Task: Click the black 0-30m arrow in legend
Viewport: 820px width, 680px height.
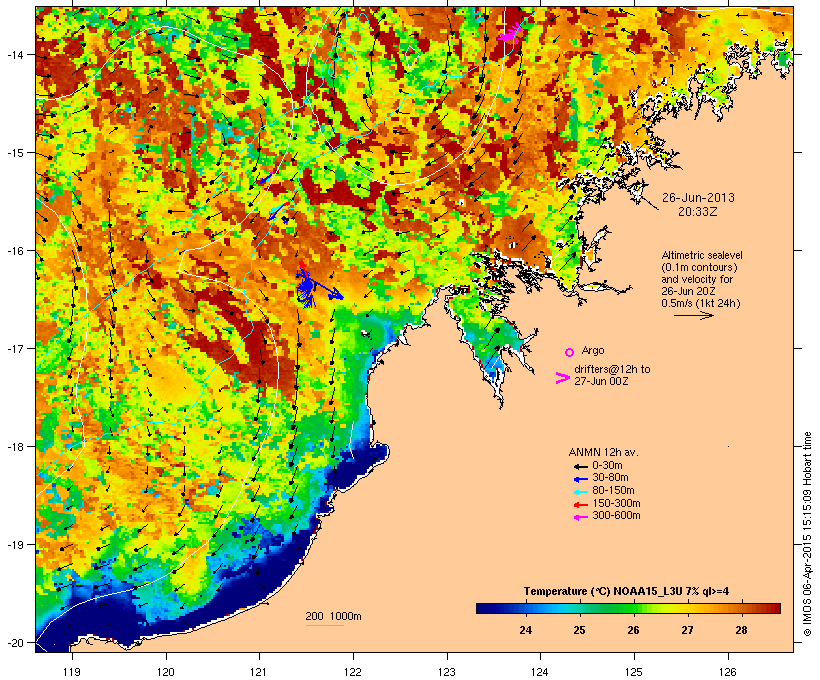Action: [580, 466]
